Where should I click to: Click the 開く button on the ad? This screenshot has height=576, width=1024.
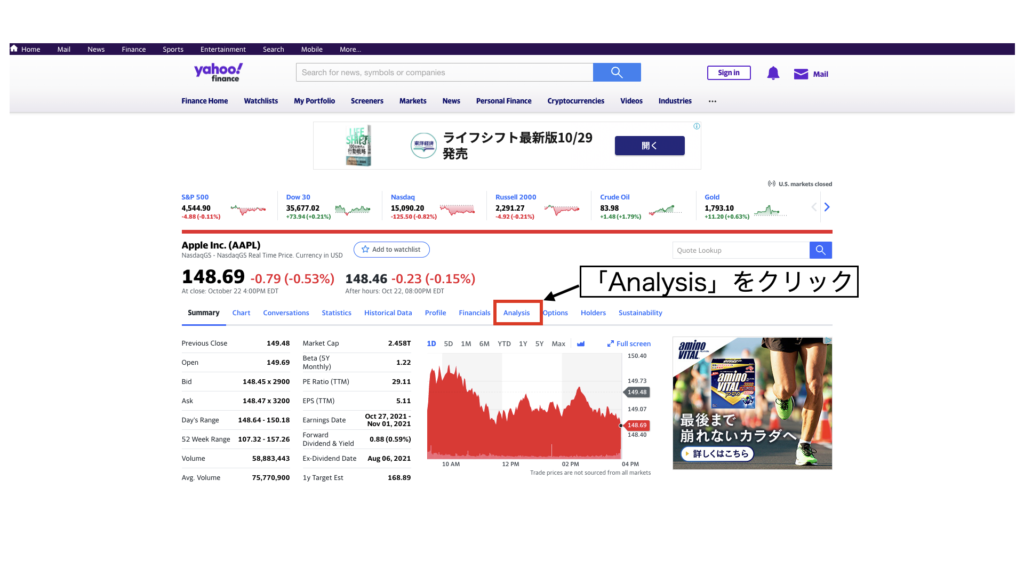coord(649,146)
